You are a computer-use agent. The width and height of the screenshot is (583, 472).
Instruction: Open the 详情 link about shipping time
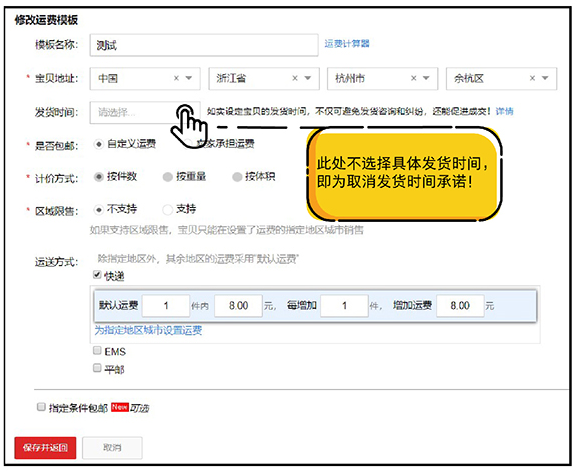click(x=505, y=111)
